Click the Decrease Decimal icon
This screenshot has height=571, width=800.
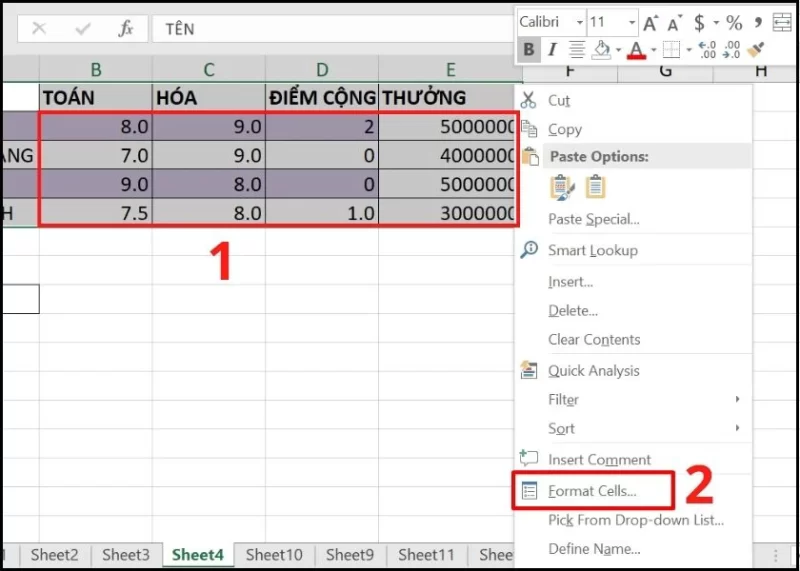[732, 50]
